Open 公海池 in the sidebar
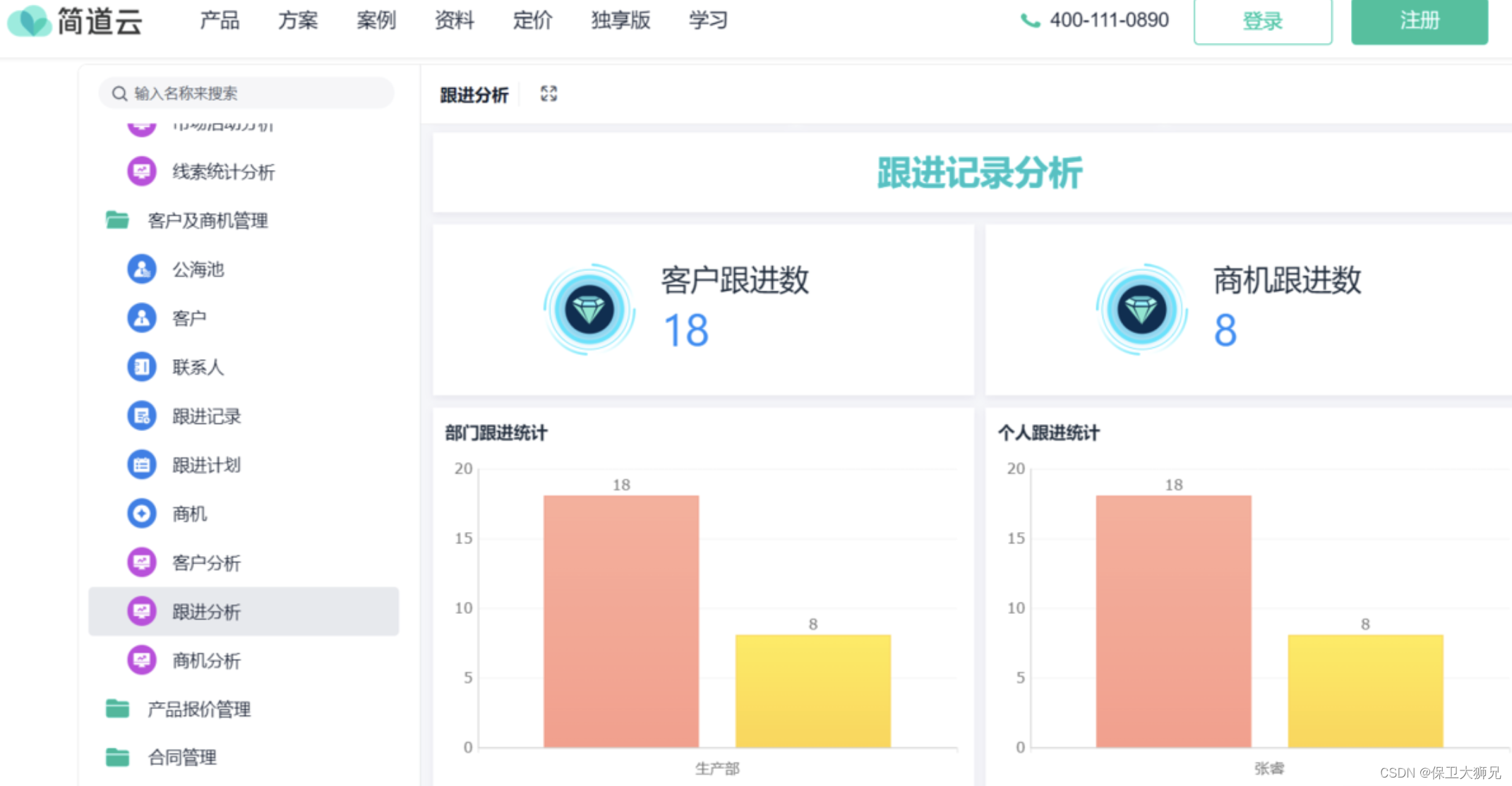Image resolution: width=1512 pixels, height=786 pixels. tap(198, 269)
